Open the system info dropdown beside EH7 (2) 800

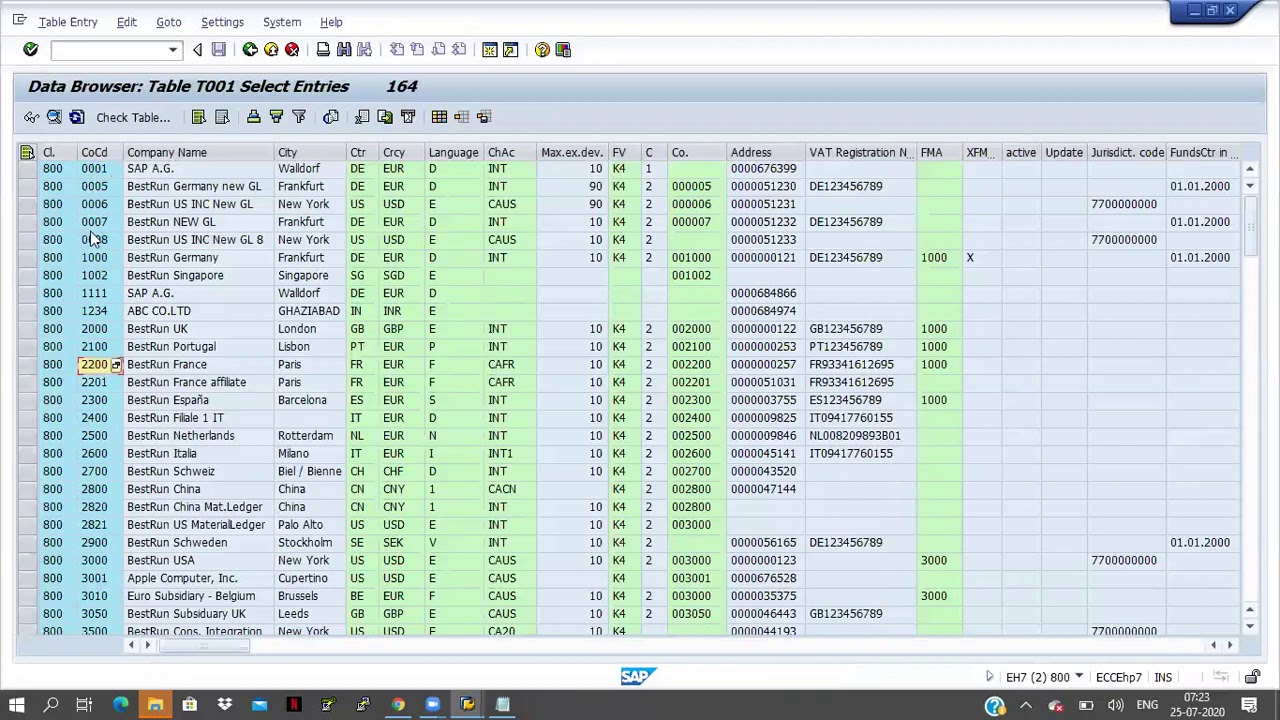click(1078, 677)
